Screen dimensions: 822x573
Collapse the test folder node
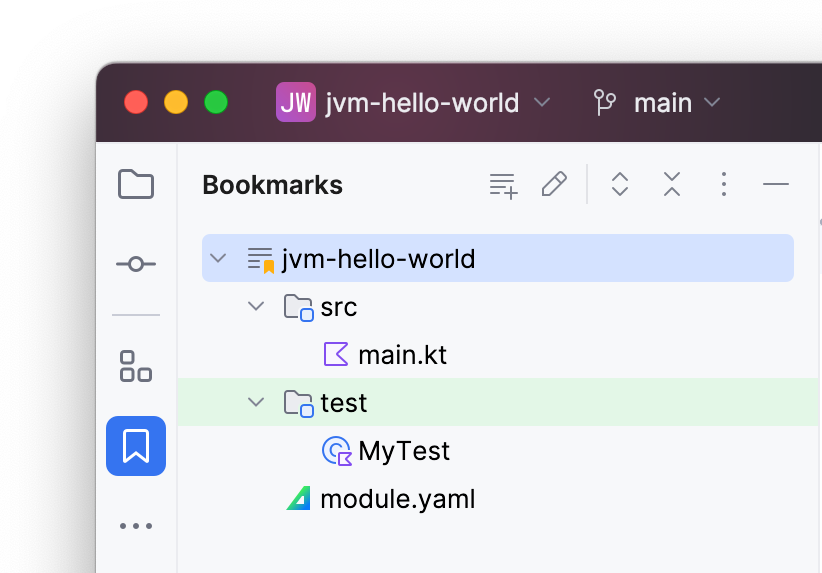[257, 403]
